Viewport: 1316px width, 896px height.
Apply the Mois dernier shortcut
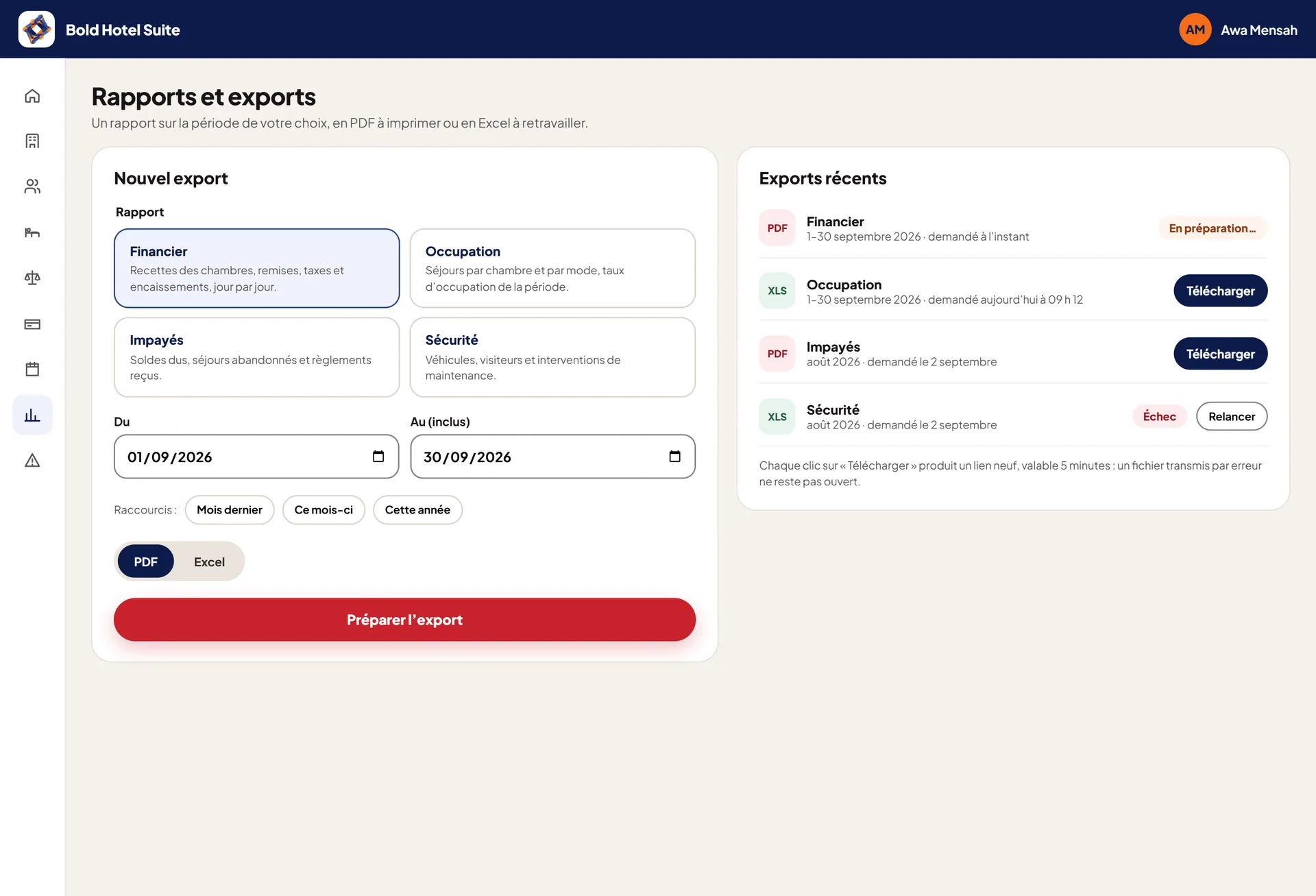tap(230, 510)
